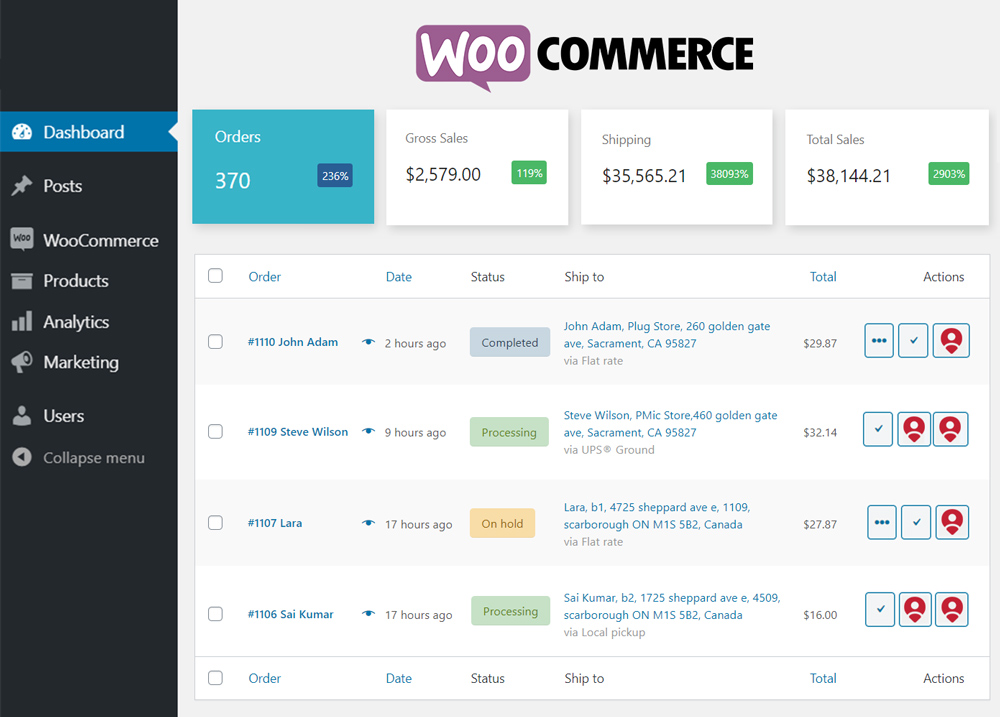Click the Analytics bar chart icon
The width and height of the screenshot is (1000, 717).
[22, 321]
